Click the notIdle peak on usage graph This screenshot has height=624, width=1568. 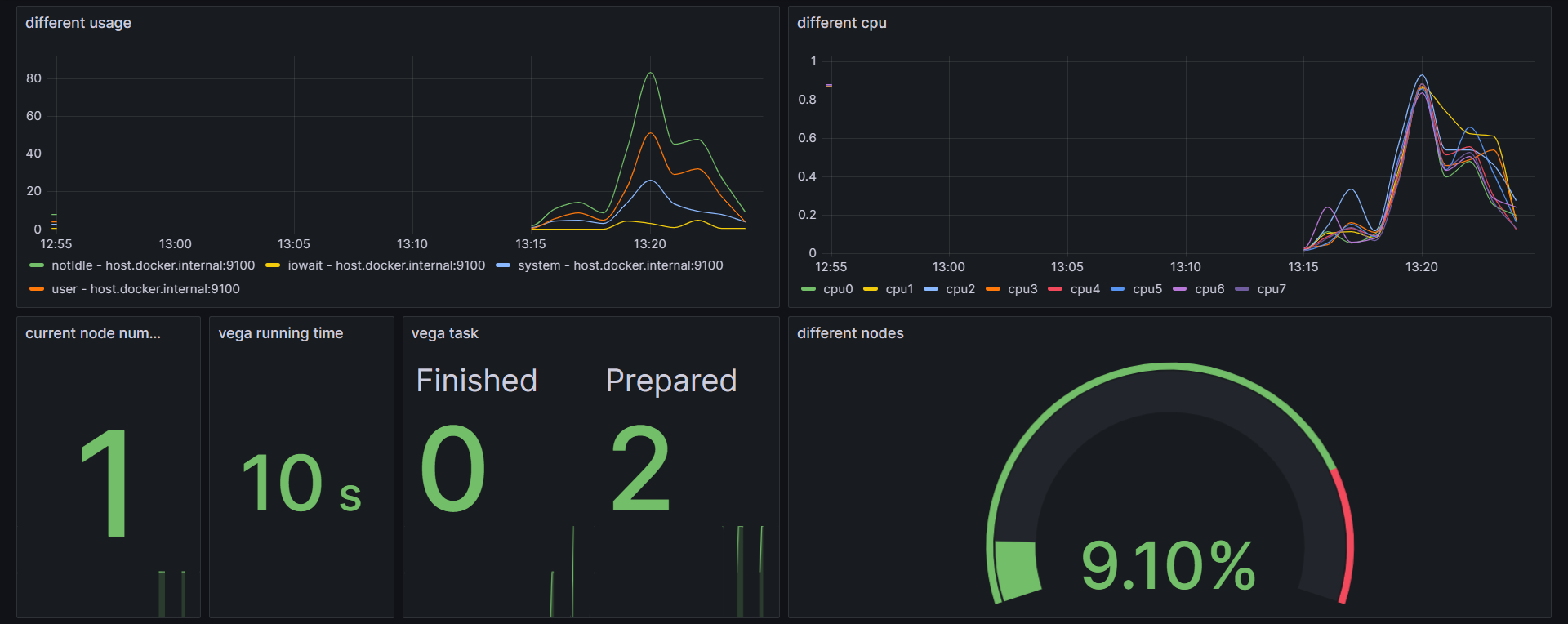pos(651,74)
